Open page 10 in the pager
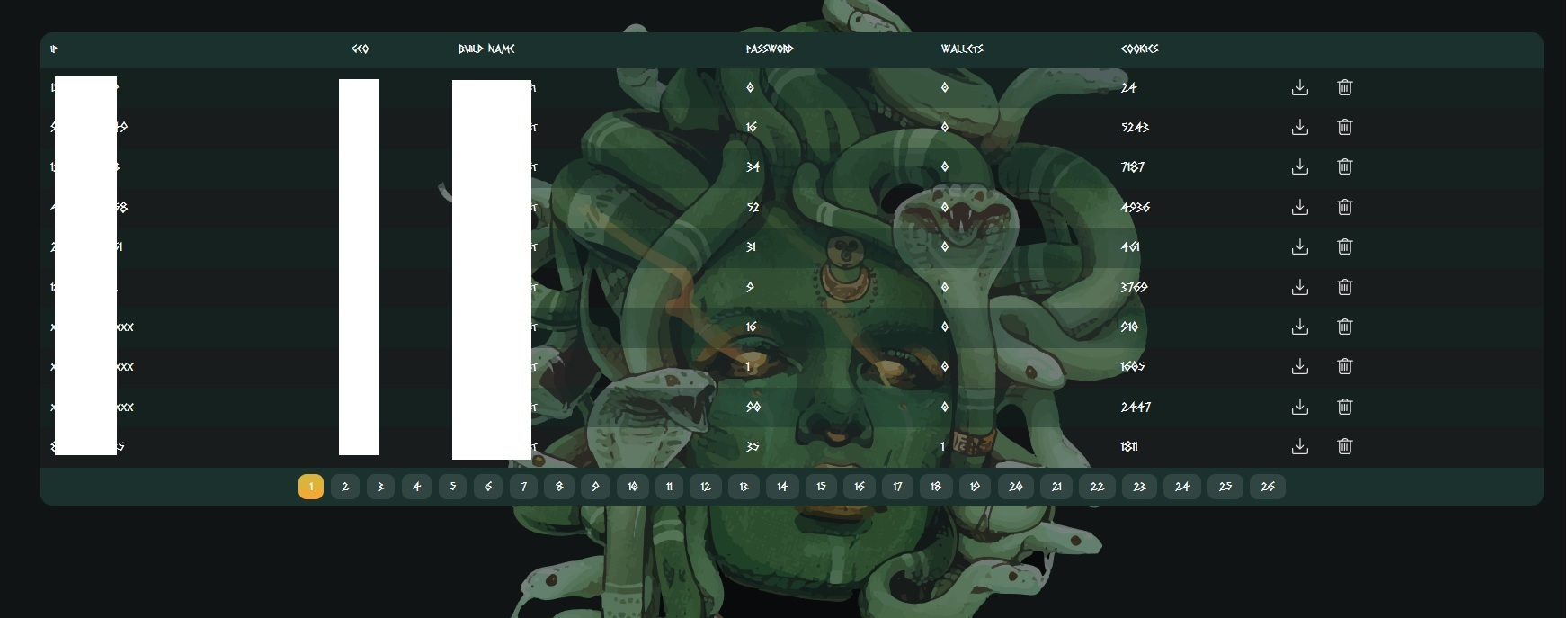 (633, 487)
